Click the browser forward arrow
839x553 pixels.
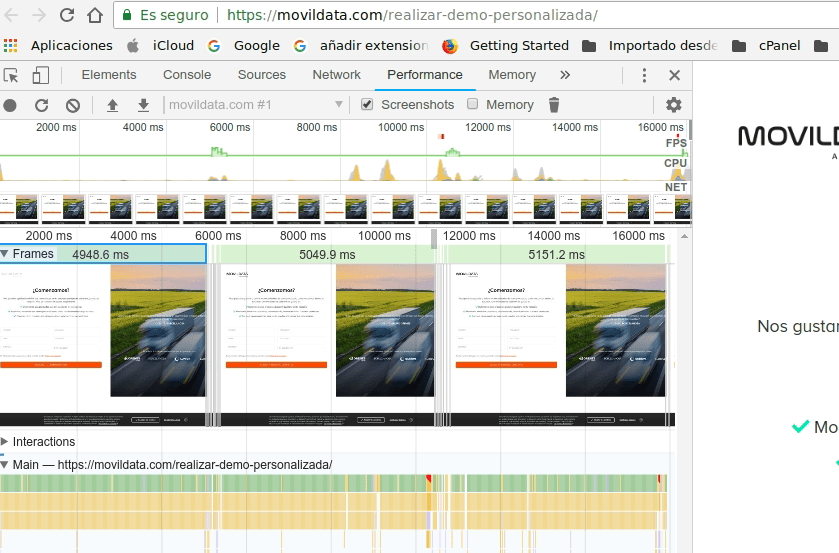click(x=39, y=15)
